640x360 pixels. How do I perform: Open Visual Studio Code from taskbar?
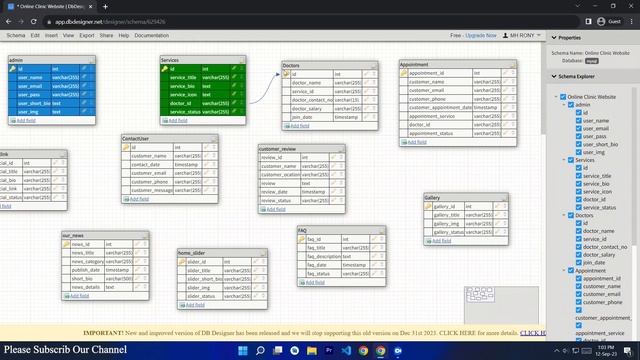(x=346, y=351)
